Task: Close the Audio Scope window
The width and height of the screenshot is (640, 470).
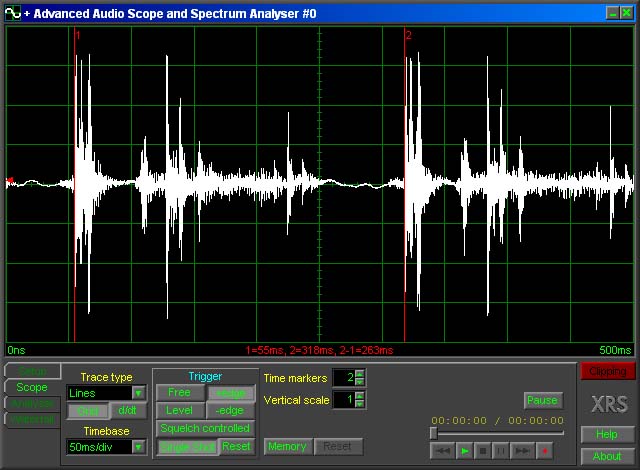Action: click(x=627, y=13)
